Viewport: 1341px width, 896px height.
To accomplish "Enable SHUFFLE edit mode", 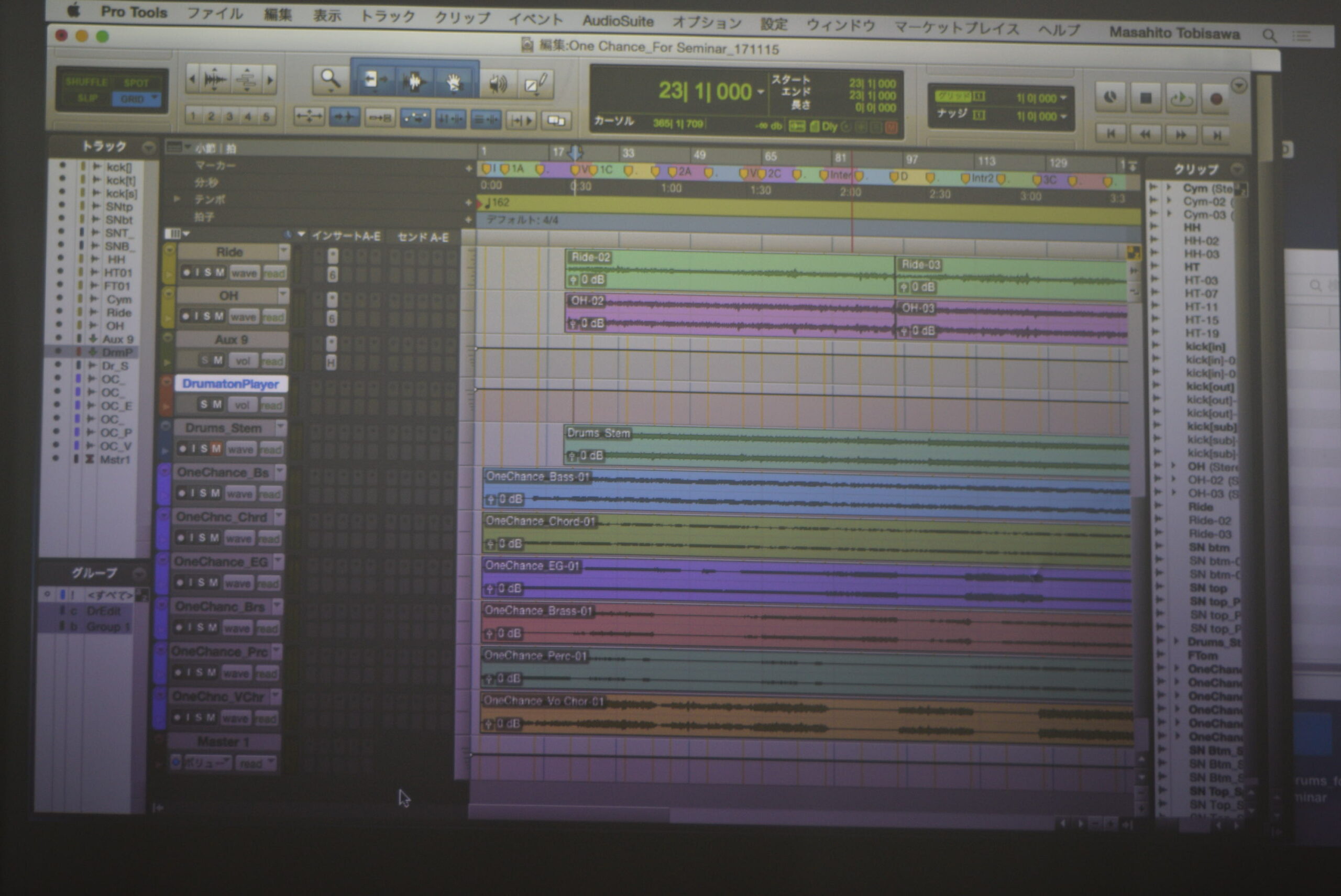I will (86, 82).
